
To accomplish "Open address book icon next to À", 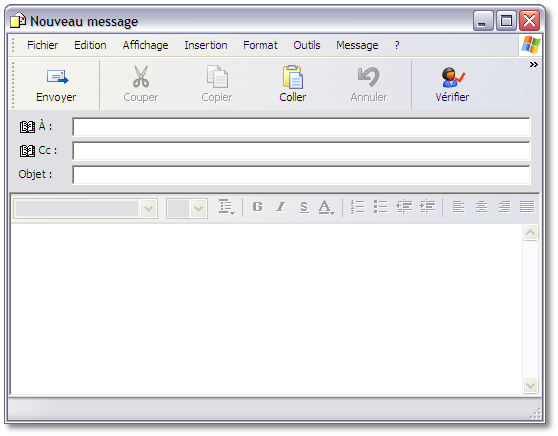I will 27,127.
